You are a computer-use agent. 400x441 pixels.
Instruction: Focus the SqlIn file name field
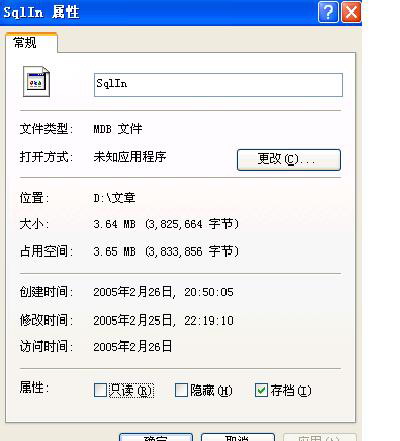click(x=218, y=85)
